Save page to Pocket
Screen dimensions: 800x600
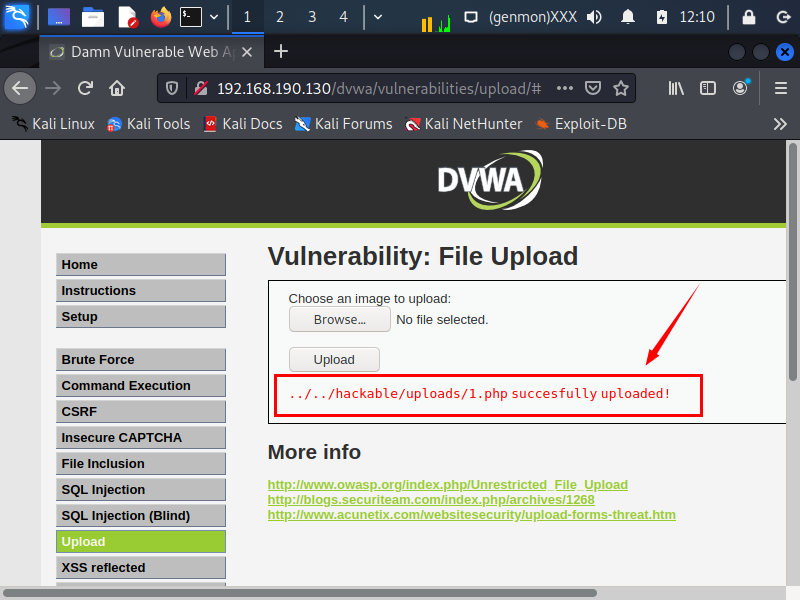click(x=593, y=88)
